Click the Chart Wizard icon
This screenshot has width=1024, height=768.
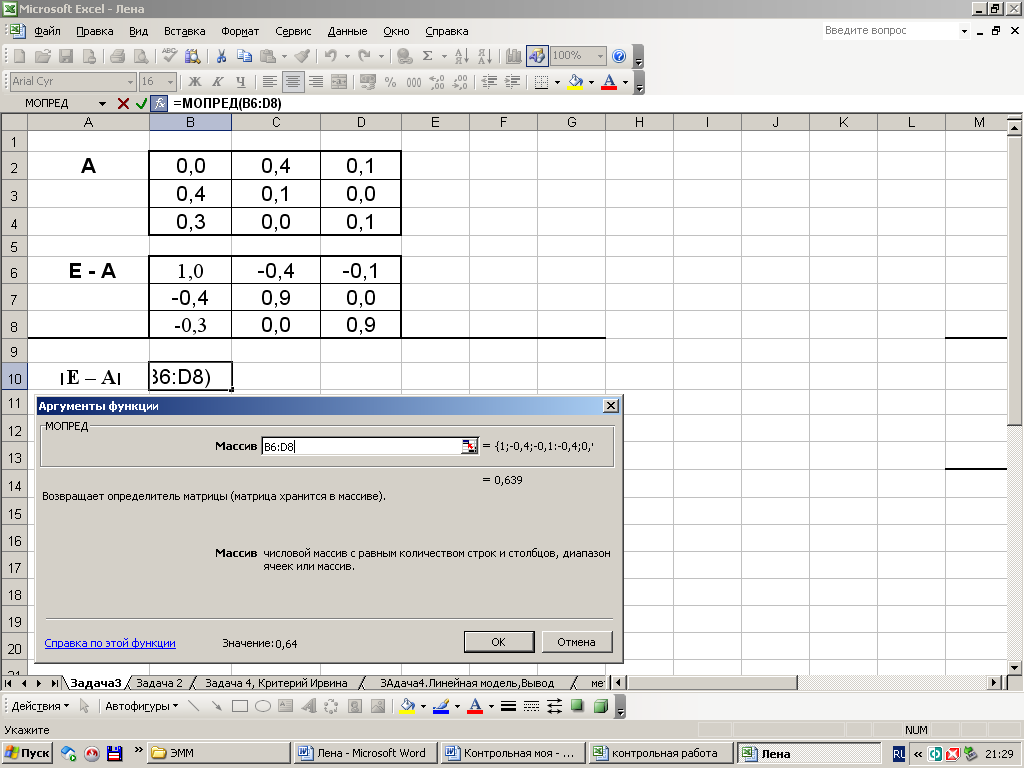point(514,56)
